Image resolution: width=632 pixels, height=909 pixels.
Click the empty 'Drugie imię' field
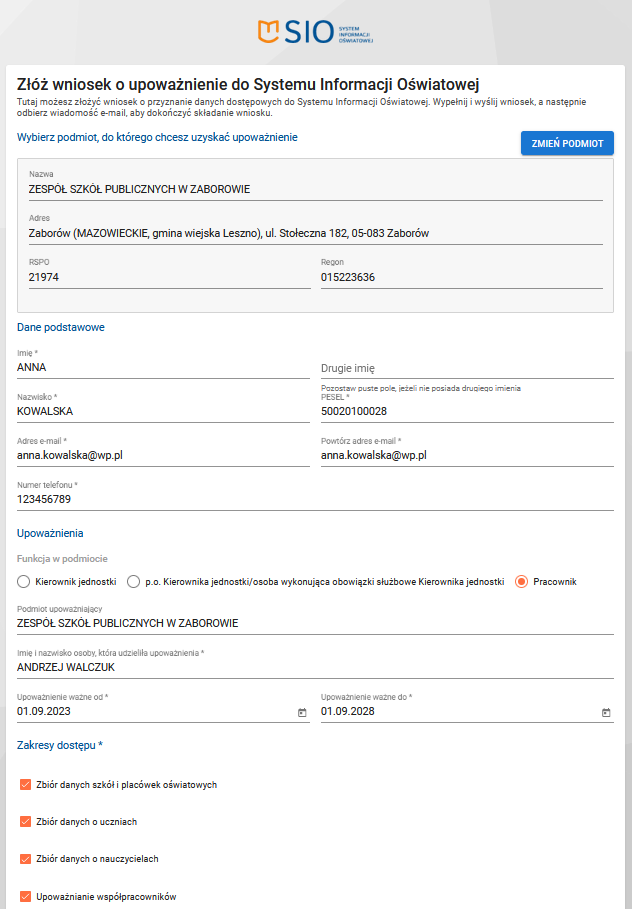click(x=466, y=368)
